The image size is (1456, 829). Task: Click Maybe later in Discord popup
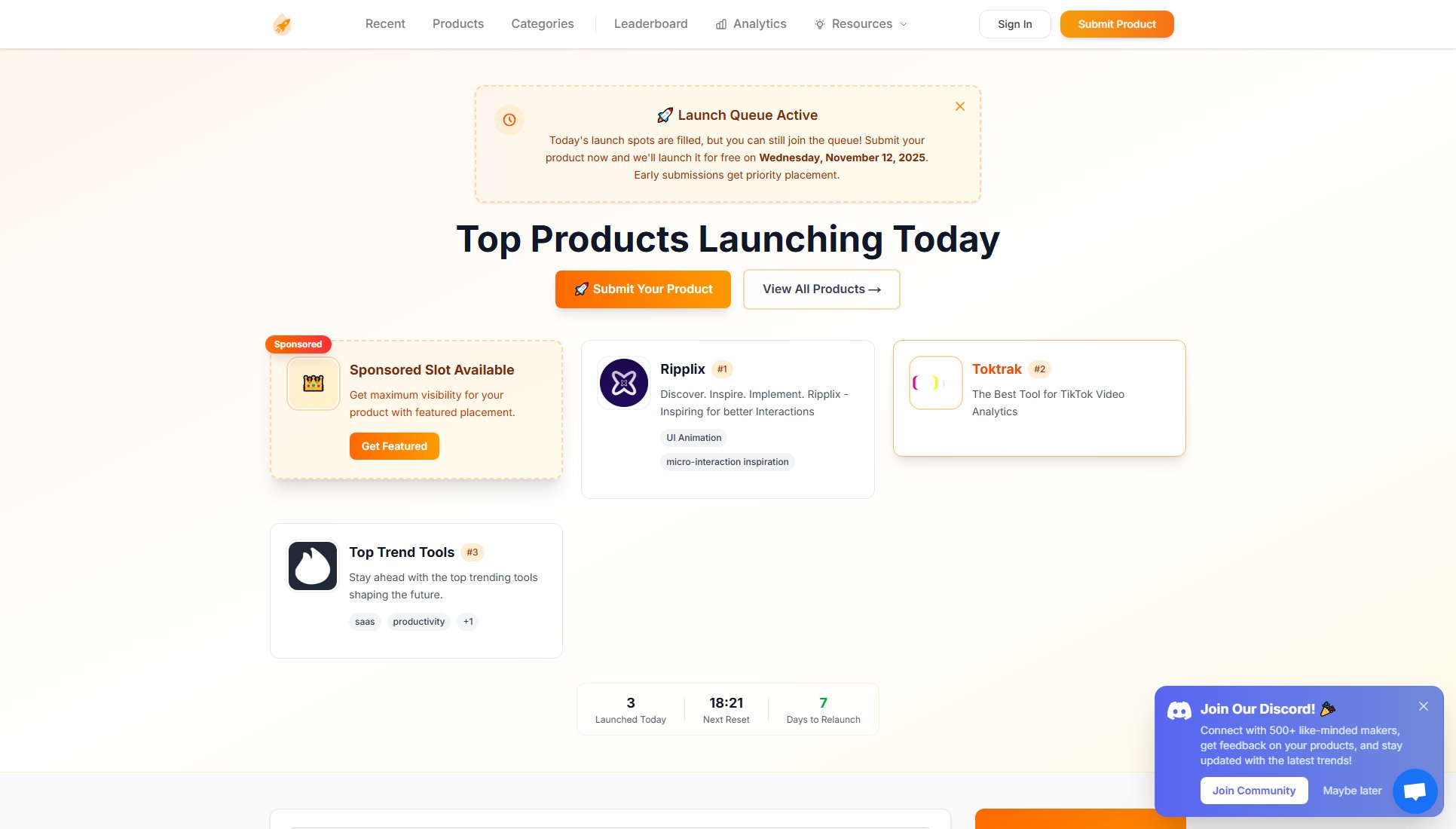tap(1352, 791)
